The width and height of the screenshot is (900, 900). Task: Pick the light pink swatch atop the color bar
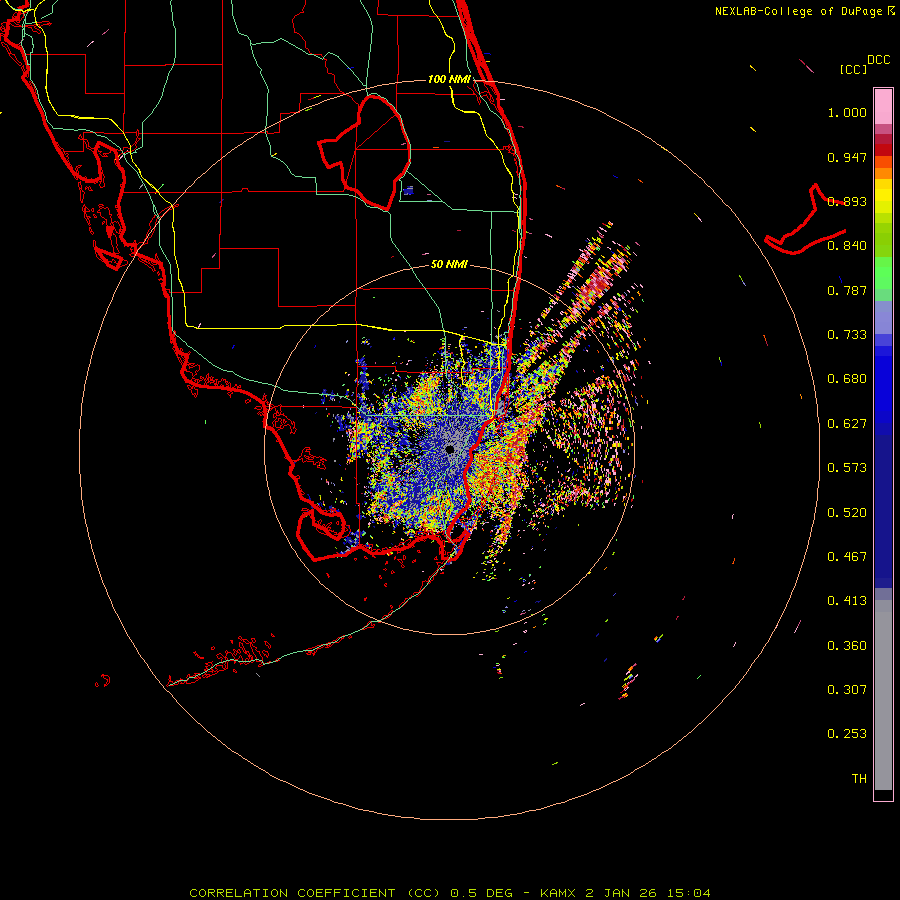click(x=883, y=106)
